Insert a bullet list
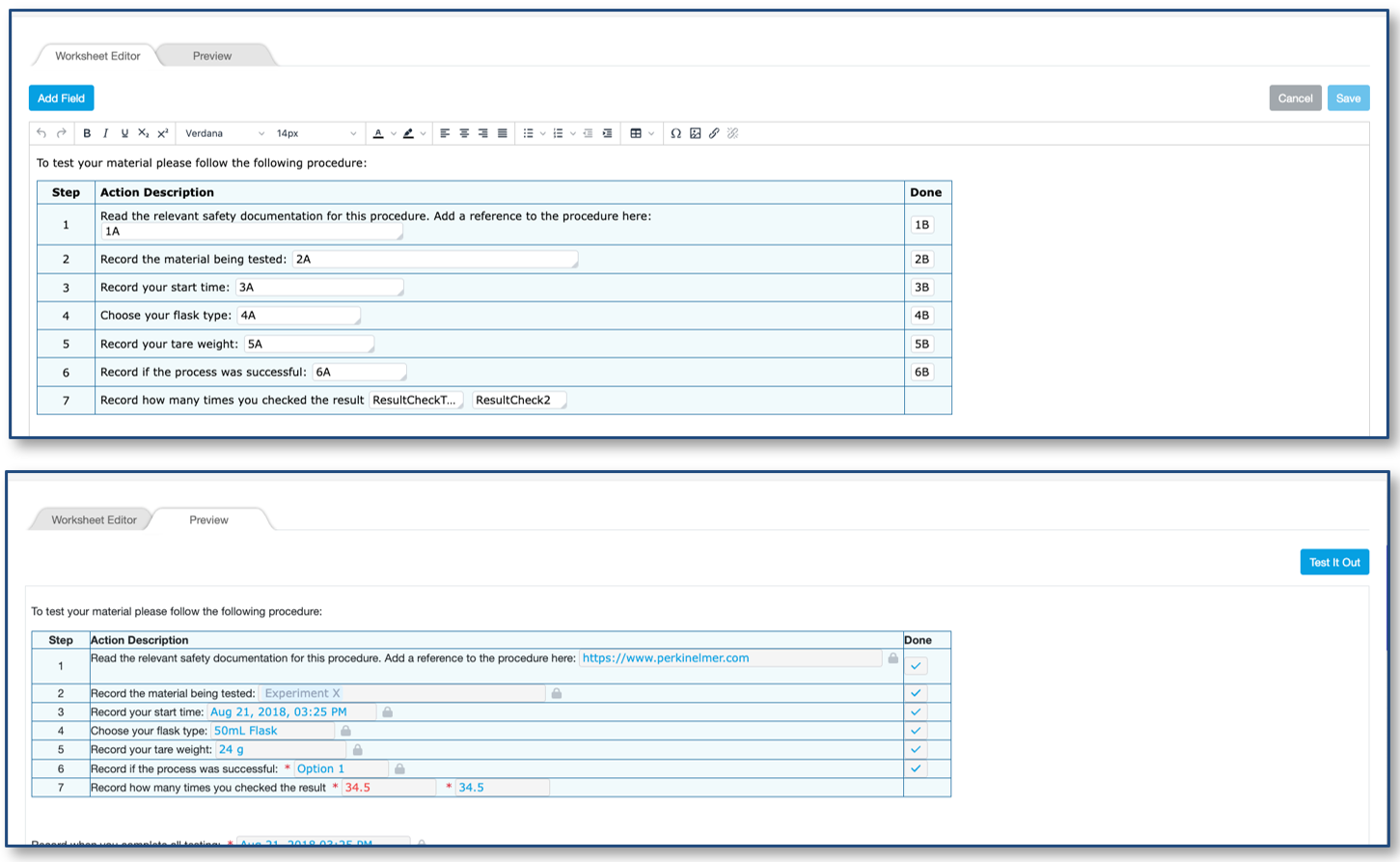This screenshot has width=1400, height=862. [528, 133]
